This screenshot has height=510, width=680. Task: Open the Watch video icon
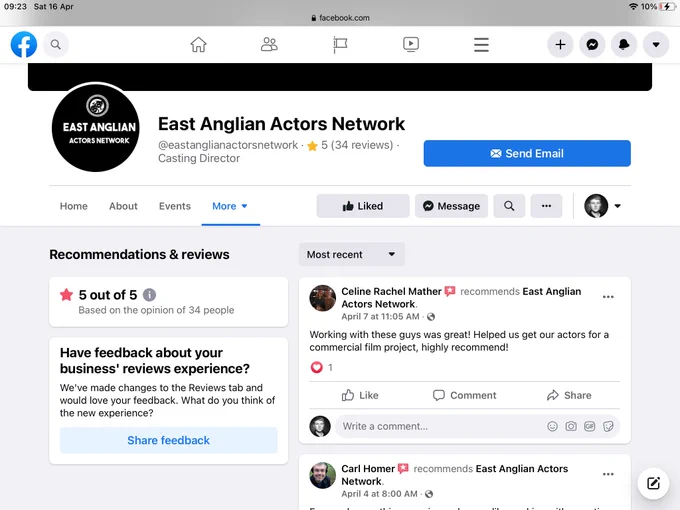[411, 44]
